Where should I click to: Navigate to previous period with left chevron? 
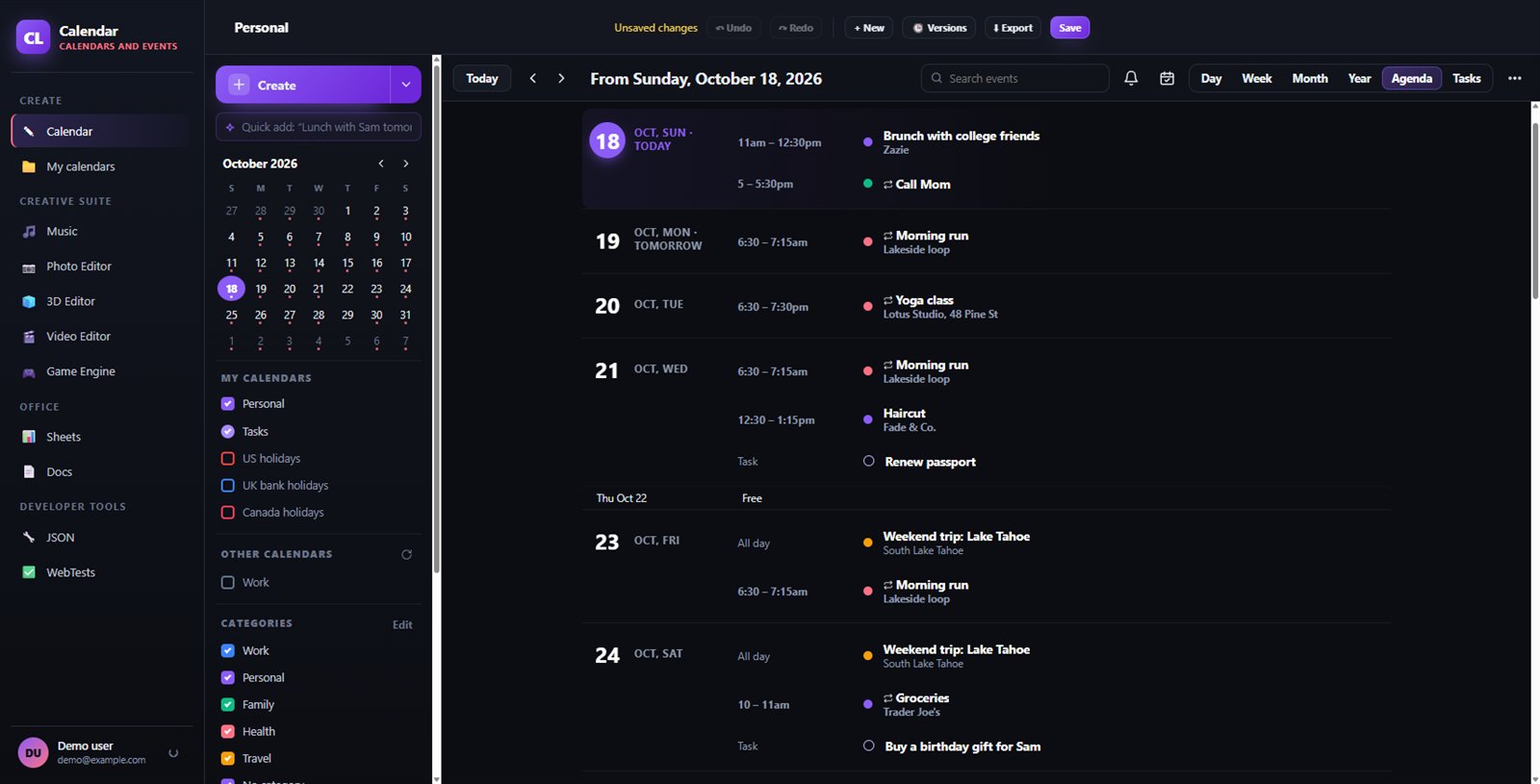(x=533, y=78)
